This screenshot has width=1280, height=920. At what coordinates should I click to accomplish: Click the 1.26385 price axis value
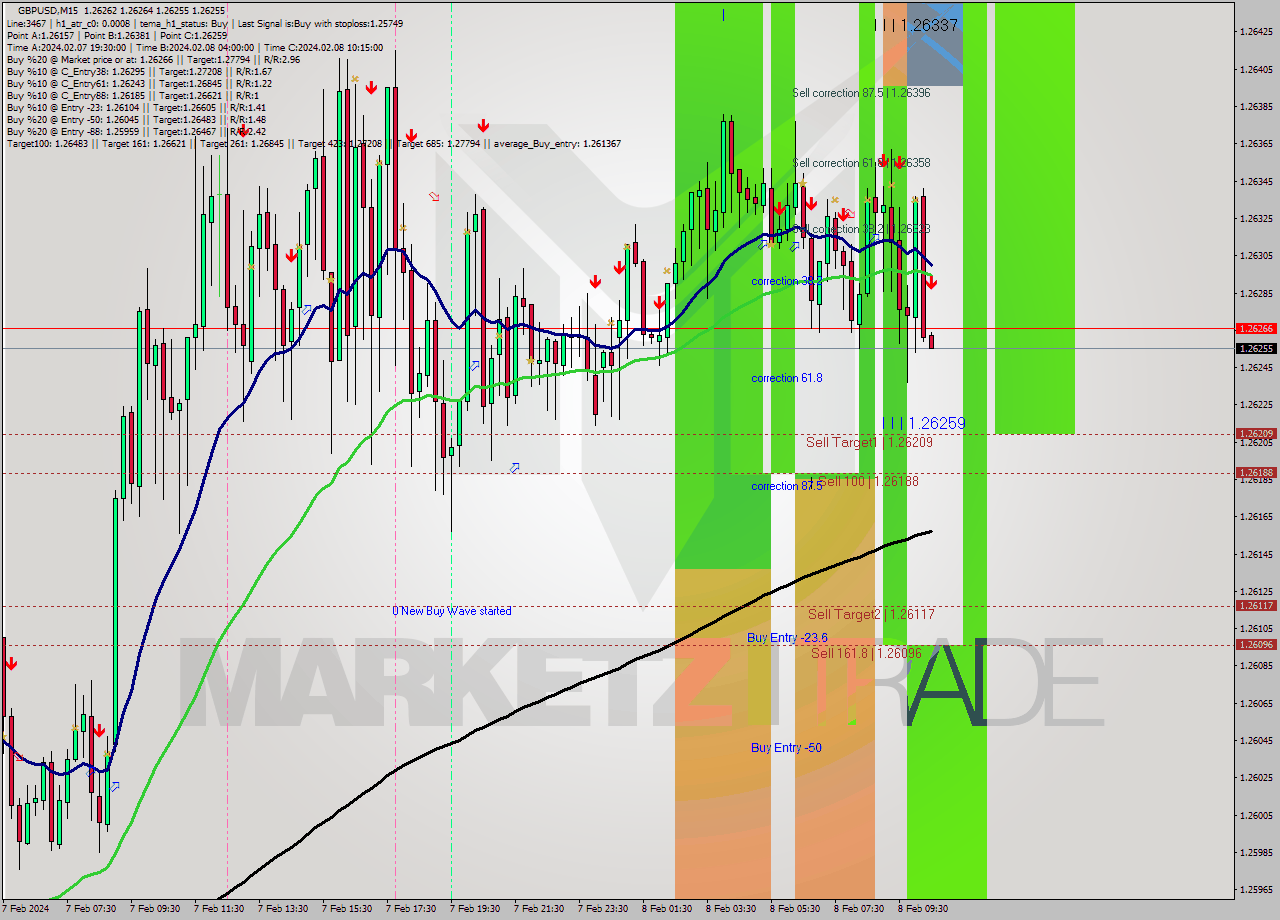[1255, 107]
